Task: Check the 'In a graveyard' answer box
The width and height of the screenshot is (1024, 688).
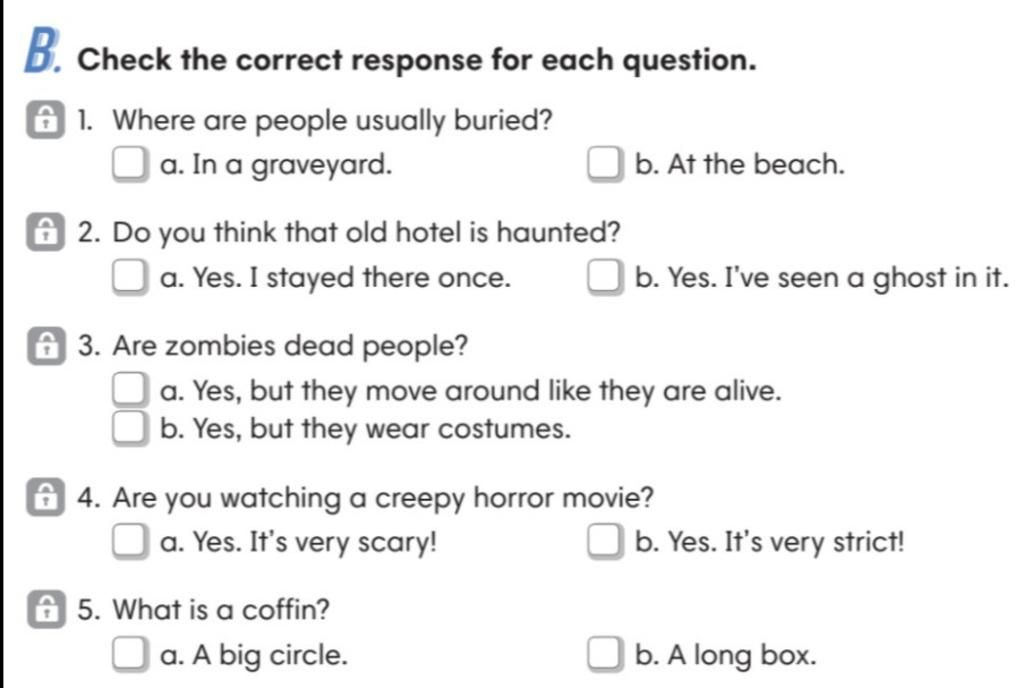Action: tap(129, 163)
